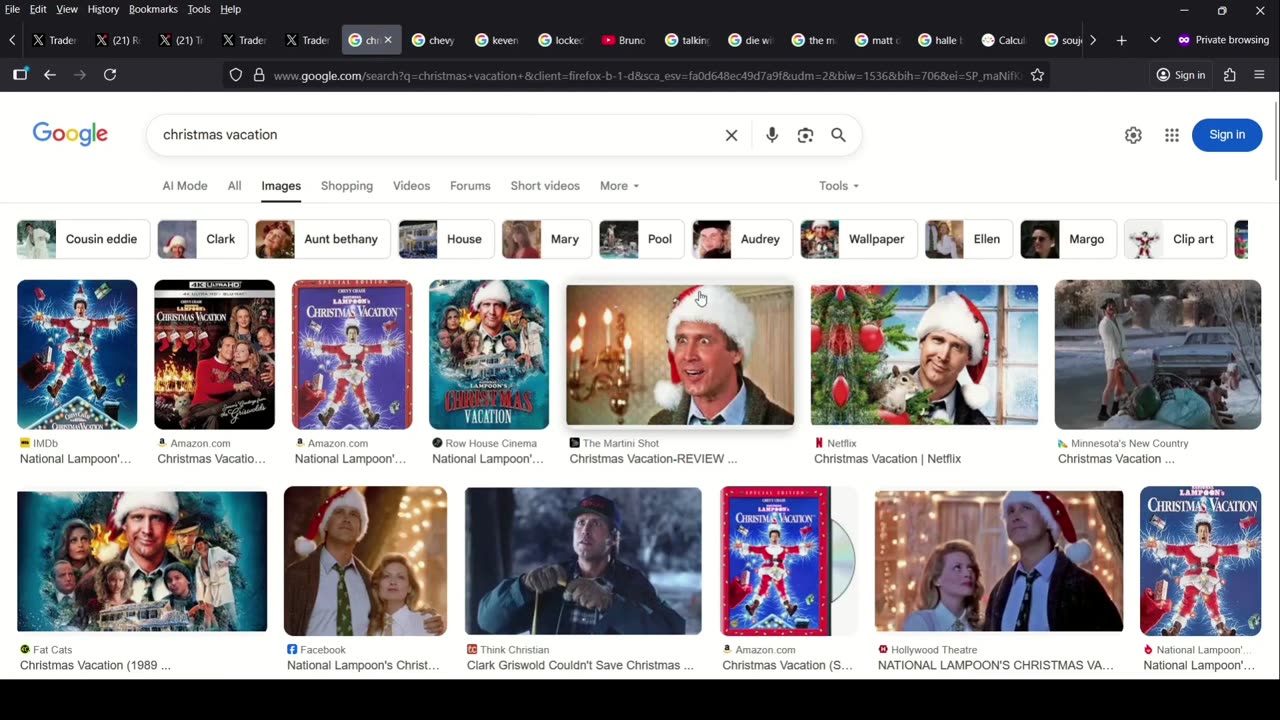
Task: Open Firefox application hamburger menu
Action: coord(1259,75)
